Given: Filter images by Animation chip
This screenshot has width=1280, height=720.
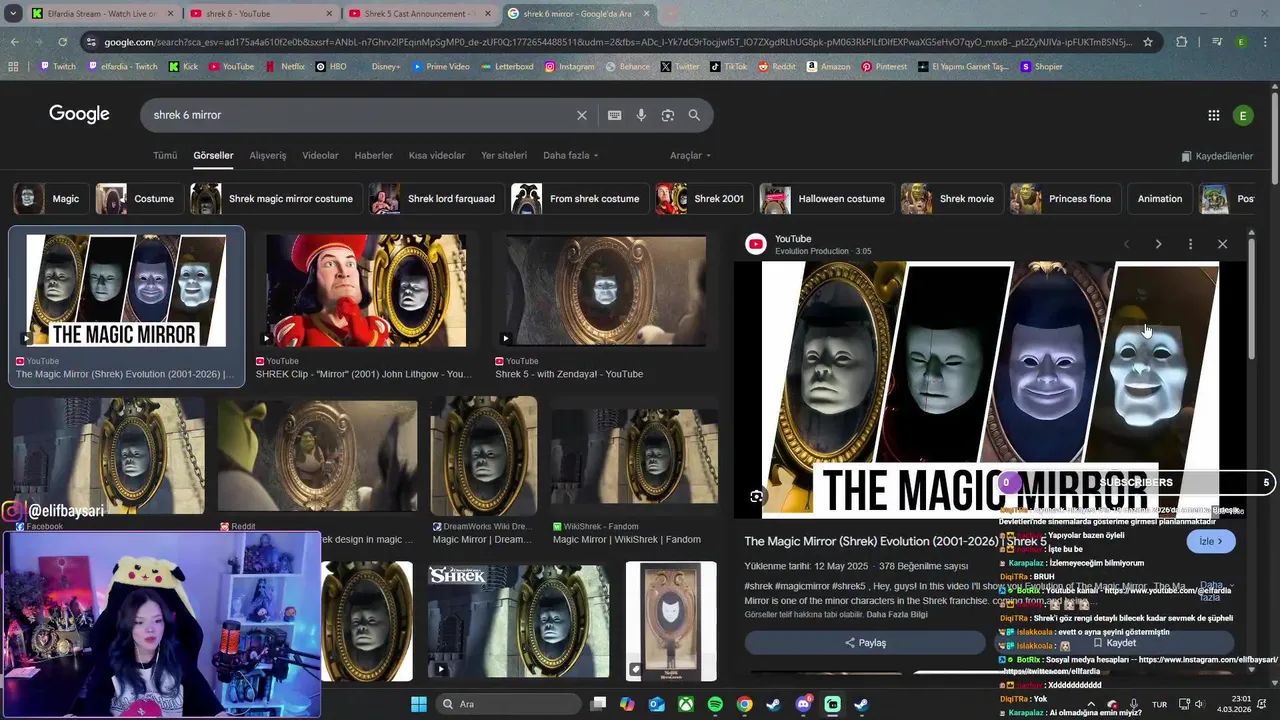Looking at the screenshot, I should (1160, 199).
